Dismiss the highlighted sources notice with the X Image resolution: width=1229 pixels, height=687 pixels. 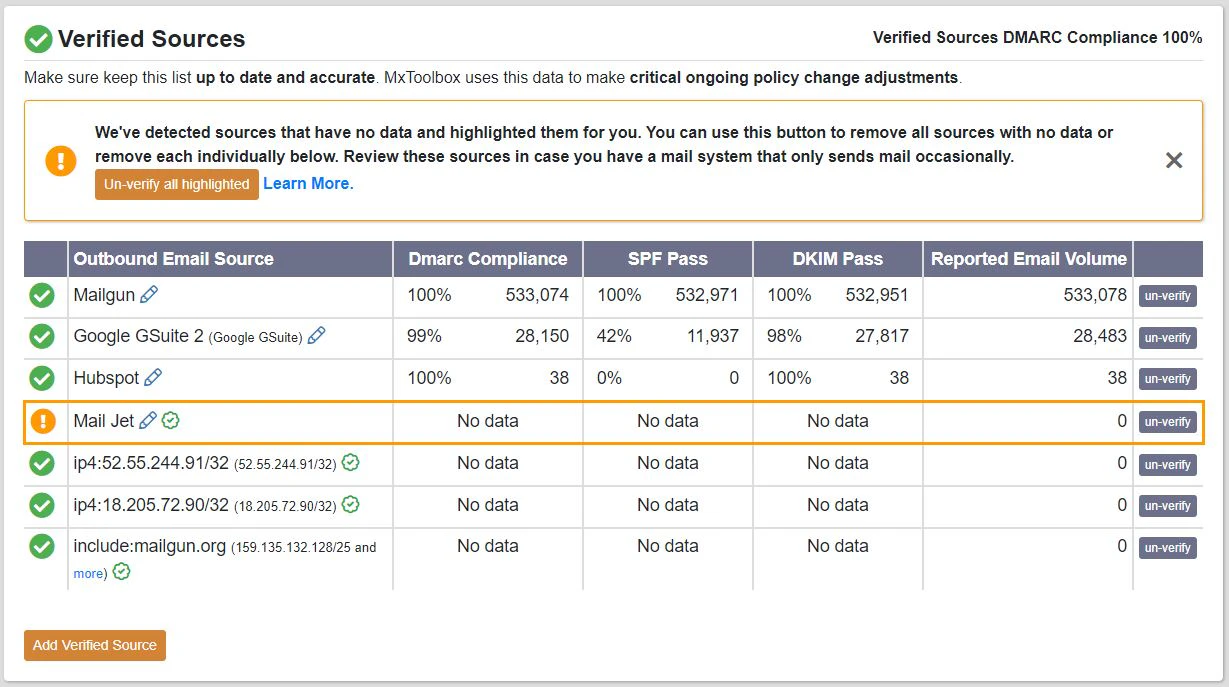click(x=1173, y=160)
